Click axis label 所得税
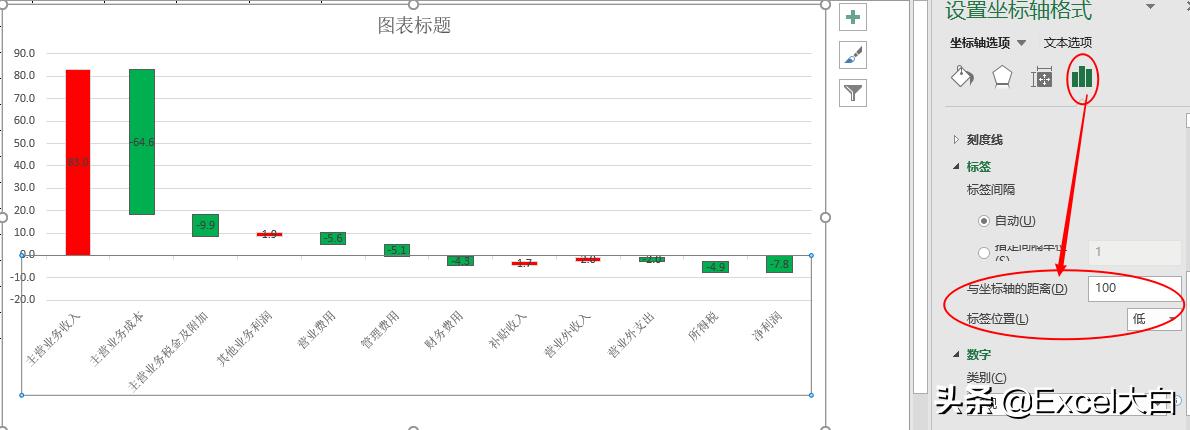Image resolution: width=1190 pixels, height=430 pixels. pos(705,327)
